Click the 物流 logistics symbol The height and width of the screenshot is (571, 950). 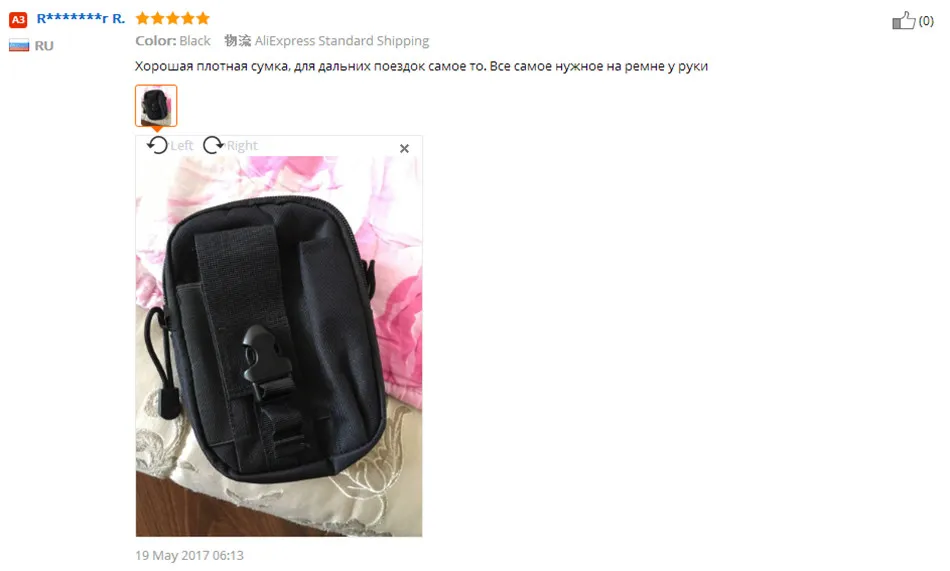238,41
